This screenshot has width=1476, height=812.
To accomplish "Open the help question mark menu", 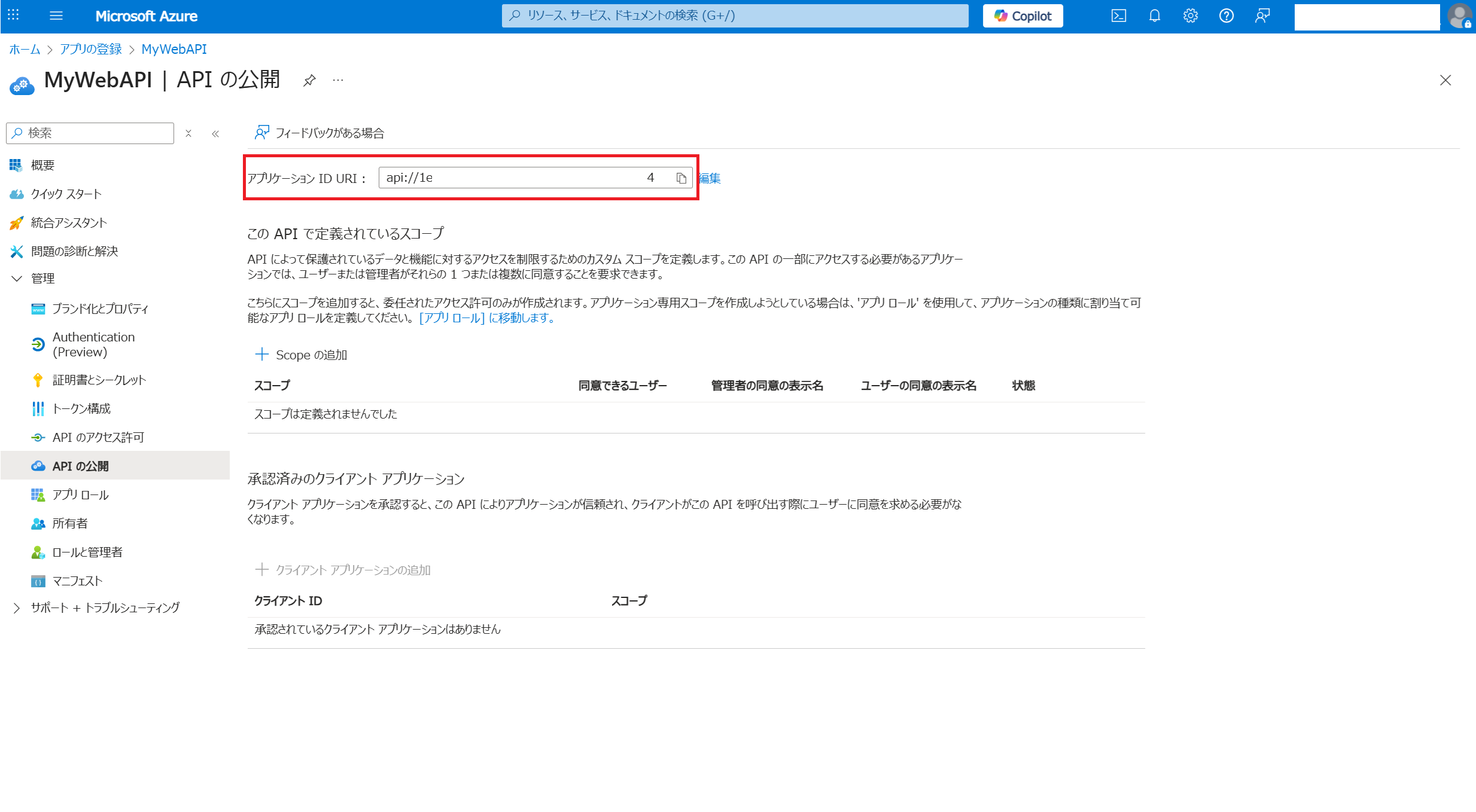I will (x=1226, y=16).
